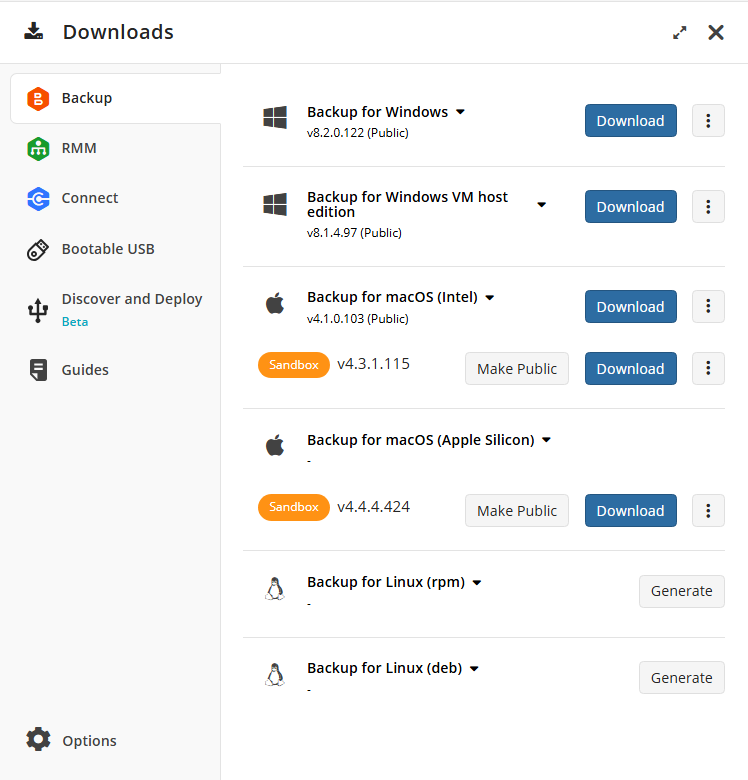Viewport: 748px width, 780px height.
Task: Expand Backup for macOS (Intel) dropdown arrow
Action: (x=490, y=297)
